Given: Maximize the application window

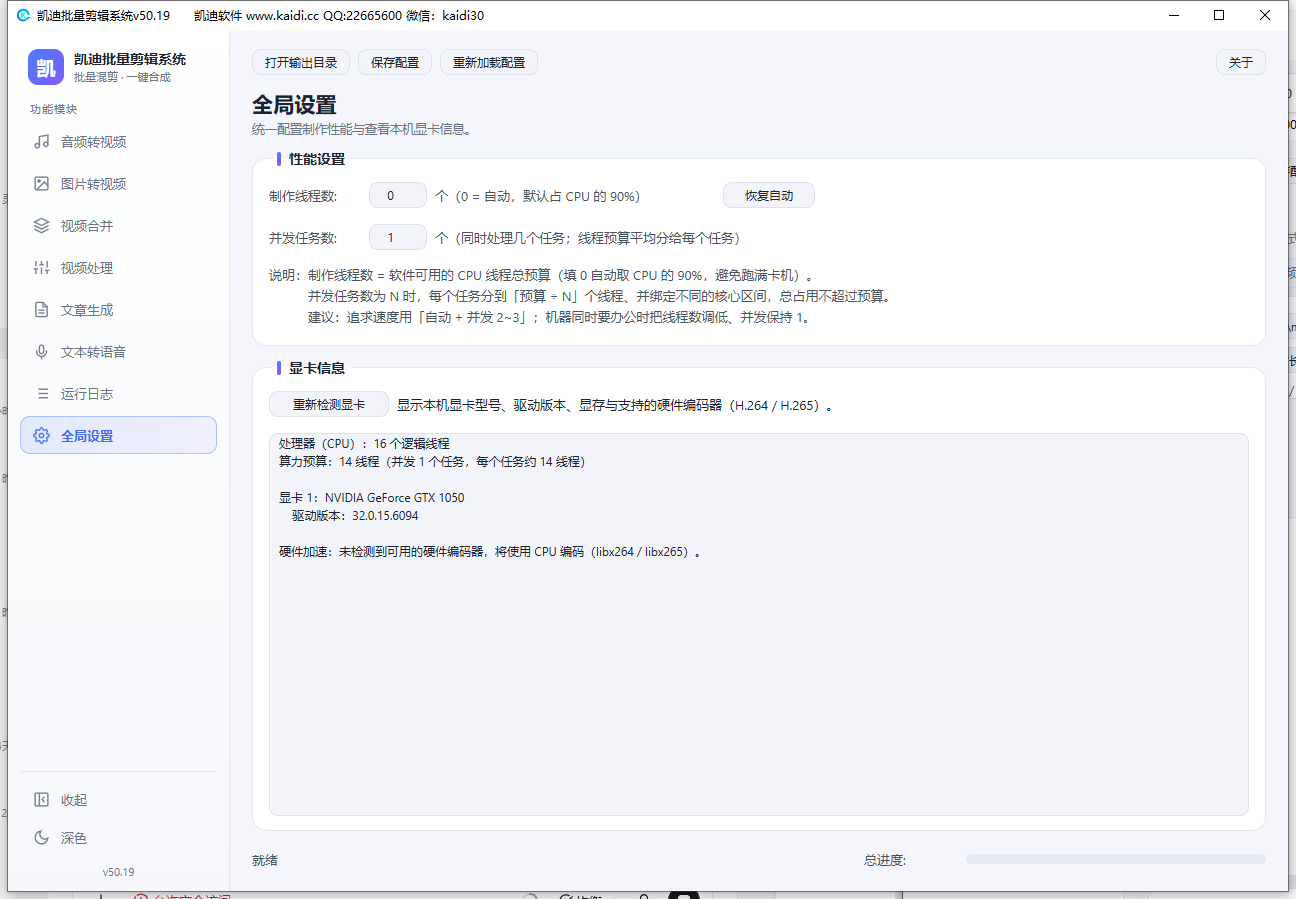Looking at the screenshot, I should coord(1219,15).
